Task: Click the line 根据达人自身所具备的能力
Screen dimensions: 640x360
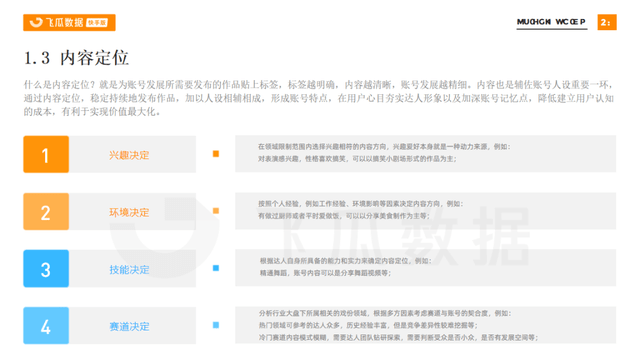Action: 345,261
